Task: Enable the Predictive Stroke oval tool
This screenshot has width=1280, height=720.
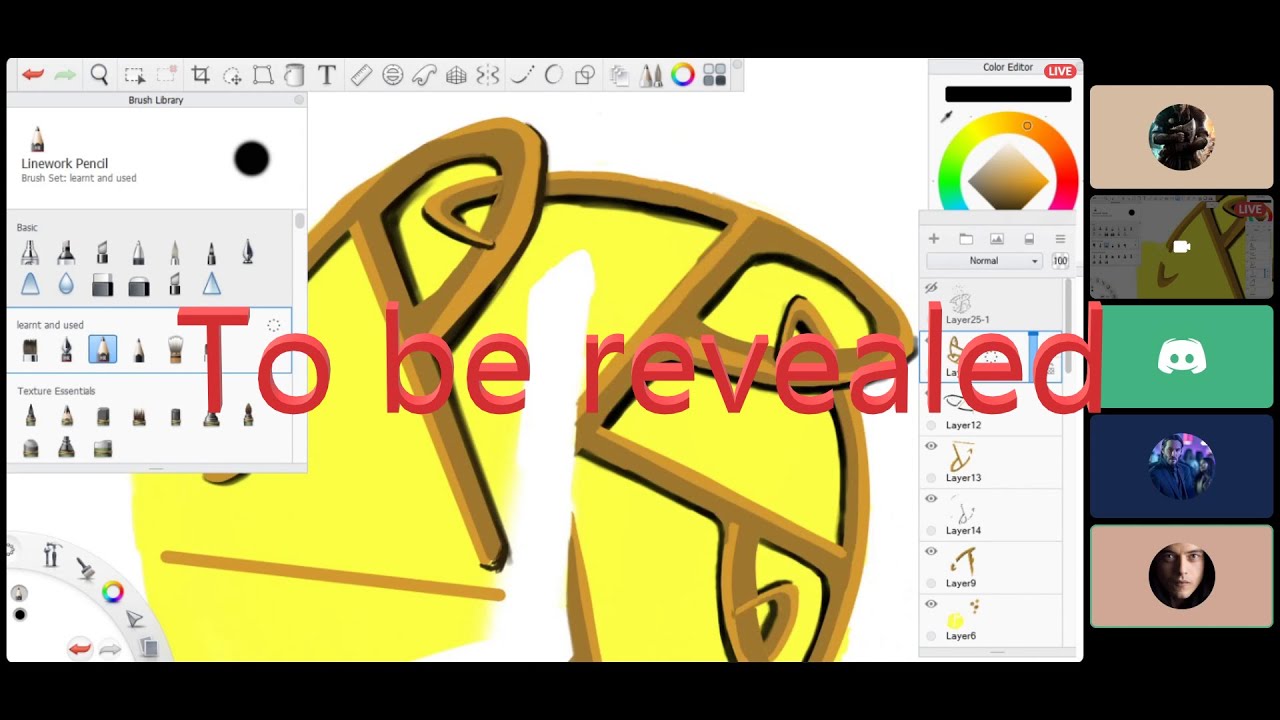Action: tap(553, 75)
